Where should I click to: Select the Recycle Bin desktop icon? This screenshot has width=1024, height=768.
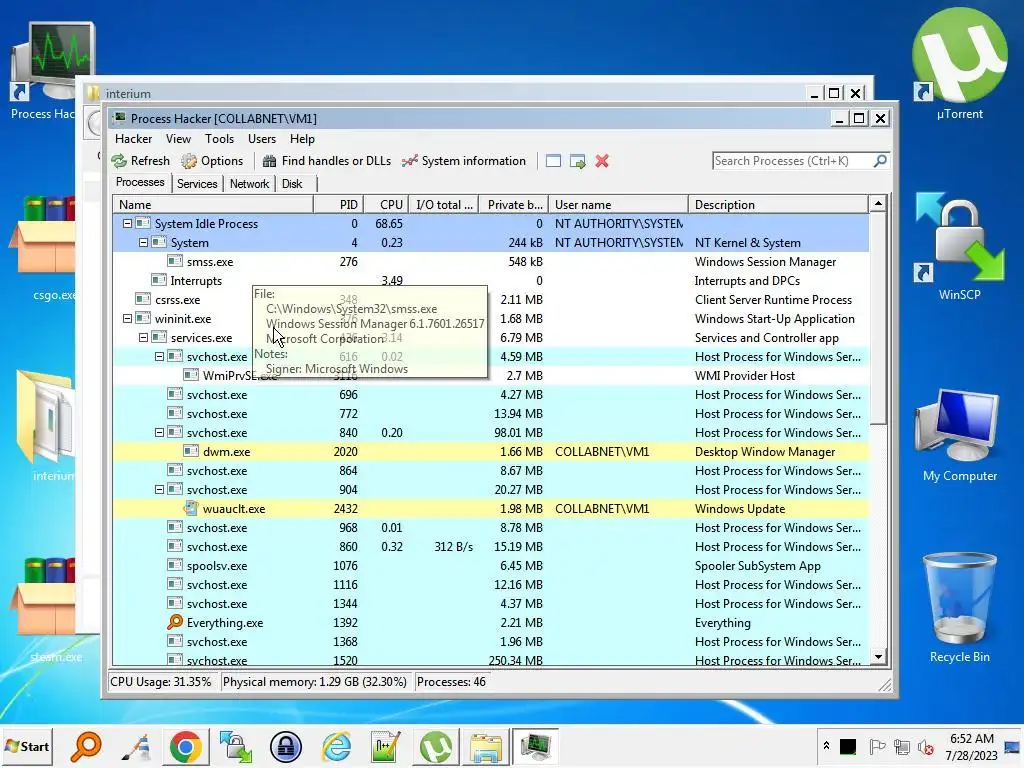[959, 607]
